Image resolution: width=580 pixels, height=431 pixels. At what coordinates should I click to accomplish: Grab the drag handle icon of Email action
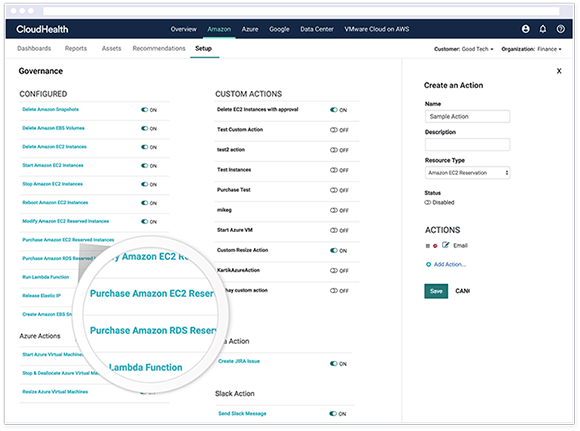(x=428, y=246)
